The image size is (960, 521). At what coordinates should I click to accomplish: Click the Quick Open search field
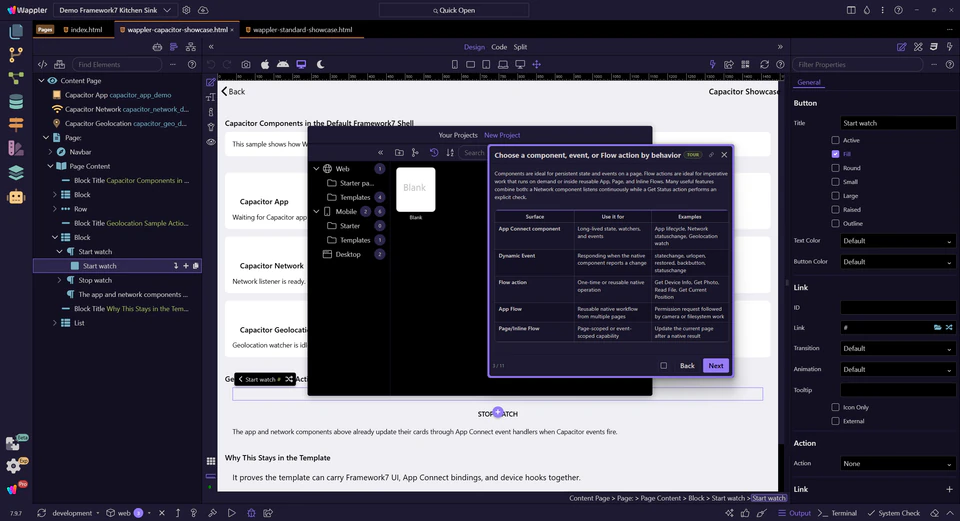(x=454, y=10)
